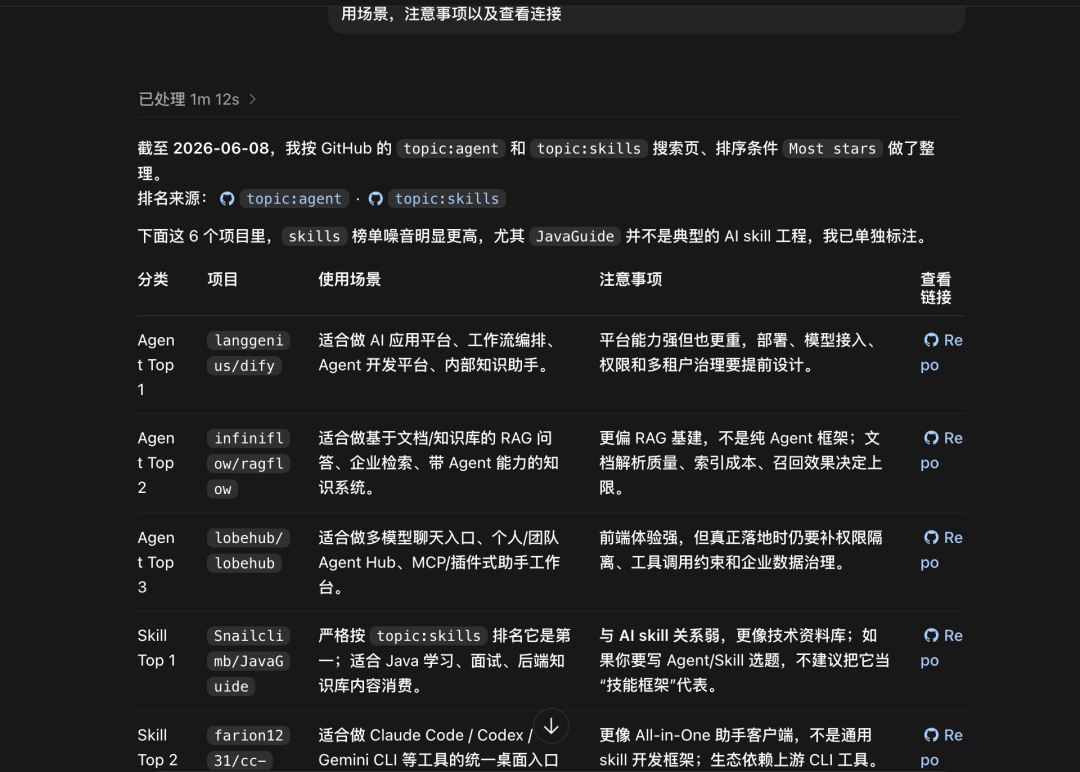1080x772 pixels.
Task: Open the Repo link for lobehub/lobehub
Action: coord(942,550)
